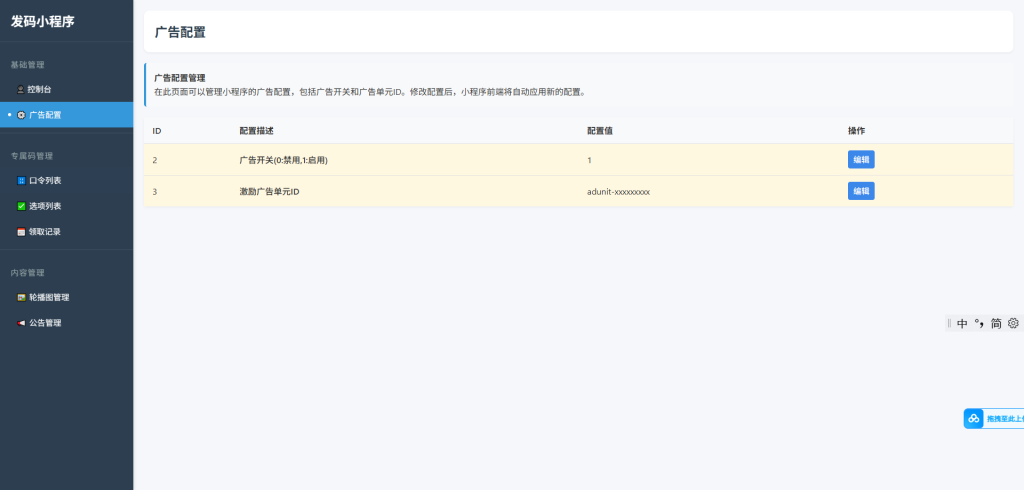Click the blue cloud upload icon
The height and width of the screenshot is (490, 1024).
tap(973, 419)
